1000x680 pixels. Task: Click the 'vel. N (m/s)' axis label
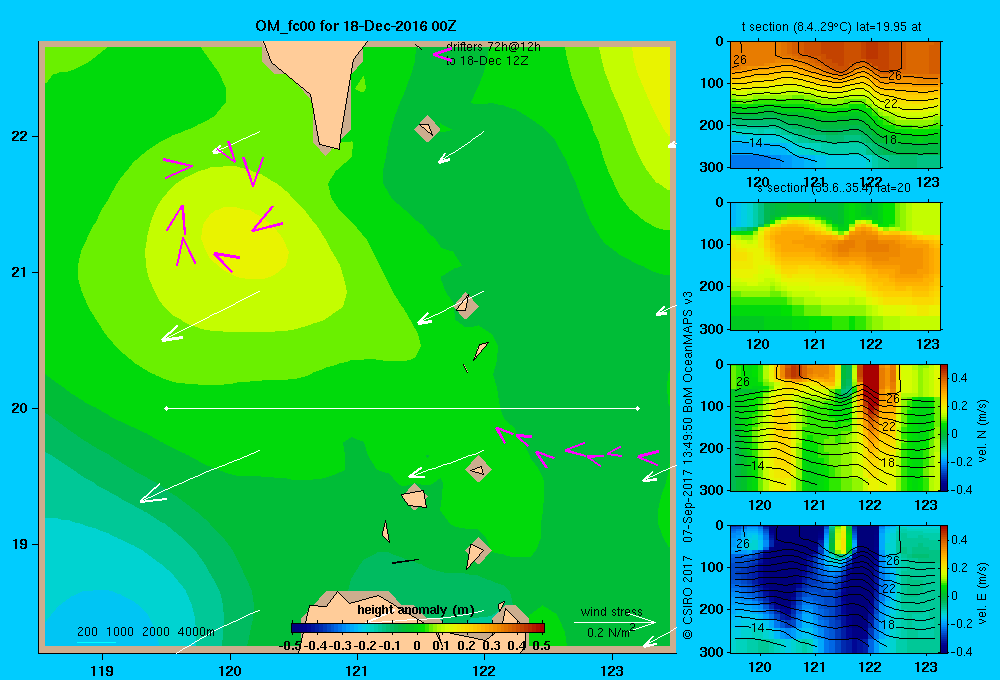point(983,431)
